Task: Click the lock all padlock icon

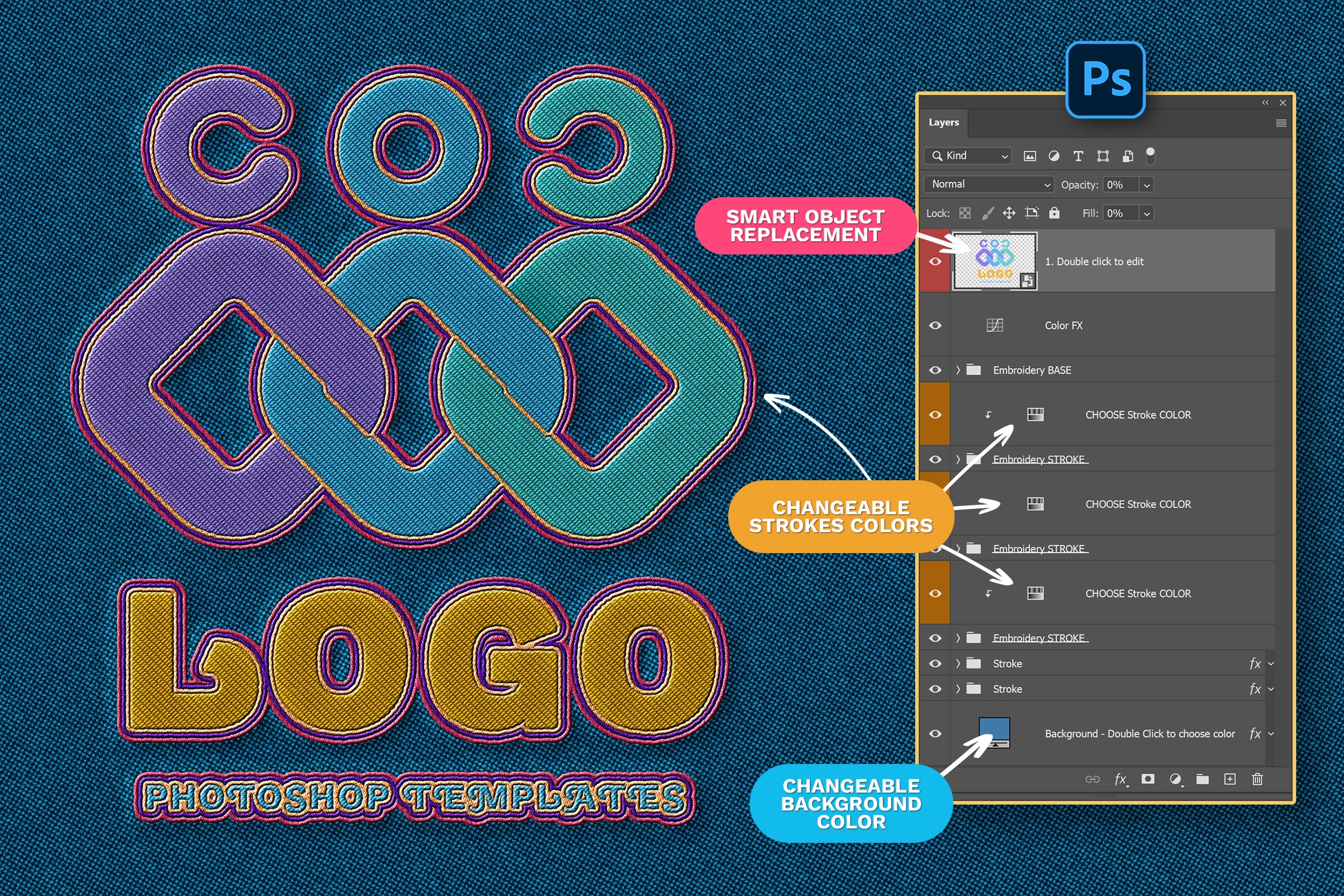Action: tap(1054, 213)
